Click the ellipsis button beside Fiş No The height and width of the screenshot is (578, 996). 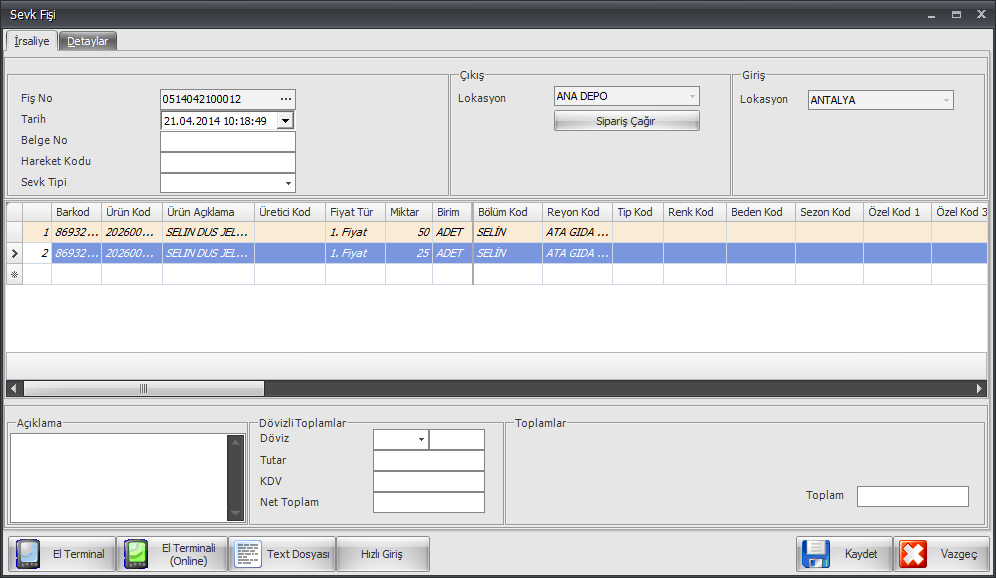click(x=286, y=99)
